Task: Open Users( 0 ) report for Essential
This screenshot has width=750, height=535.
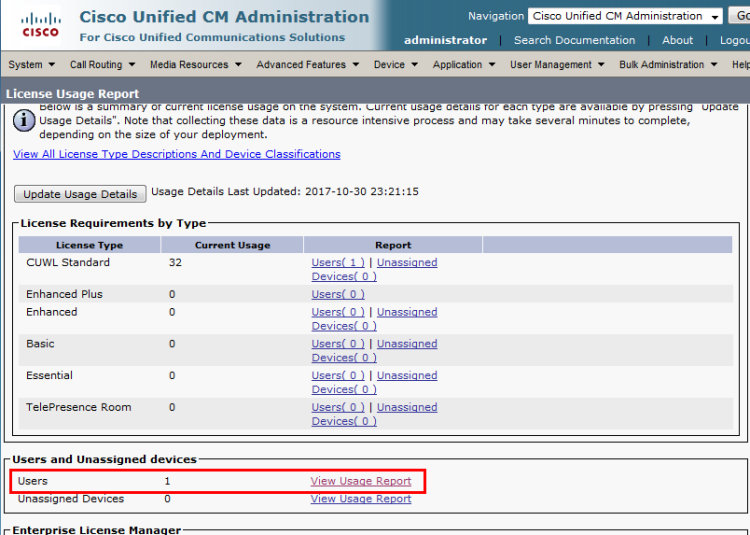Action: click(338, 376)
